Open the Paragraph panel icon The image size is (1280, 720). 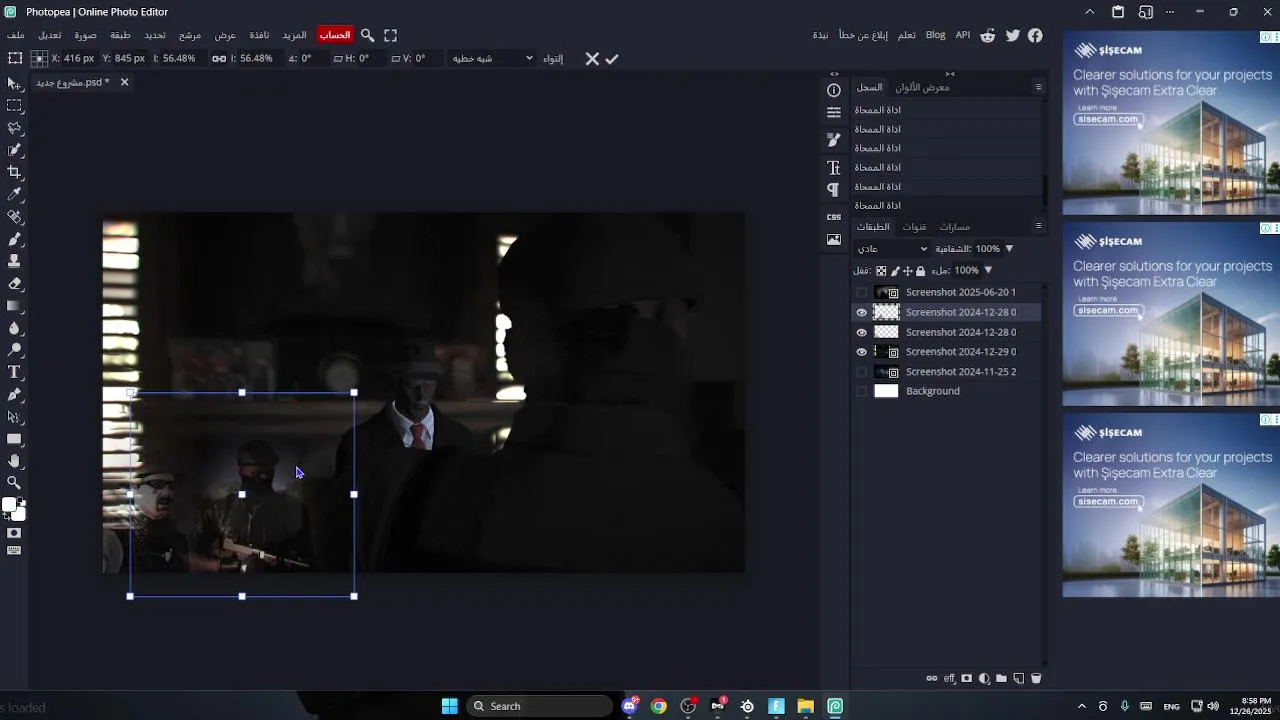834,190
